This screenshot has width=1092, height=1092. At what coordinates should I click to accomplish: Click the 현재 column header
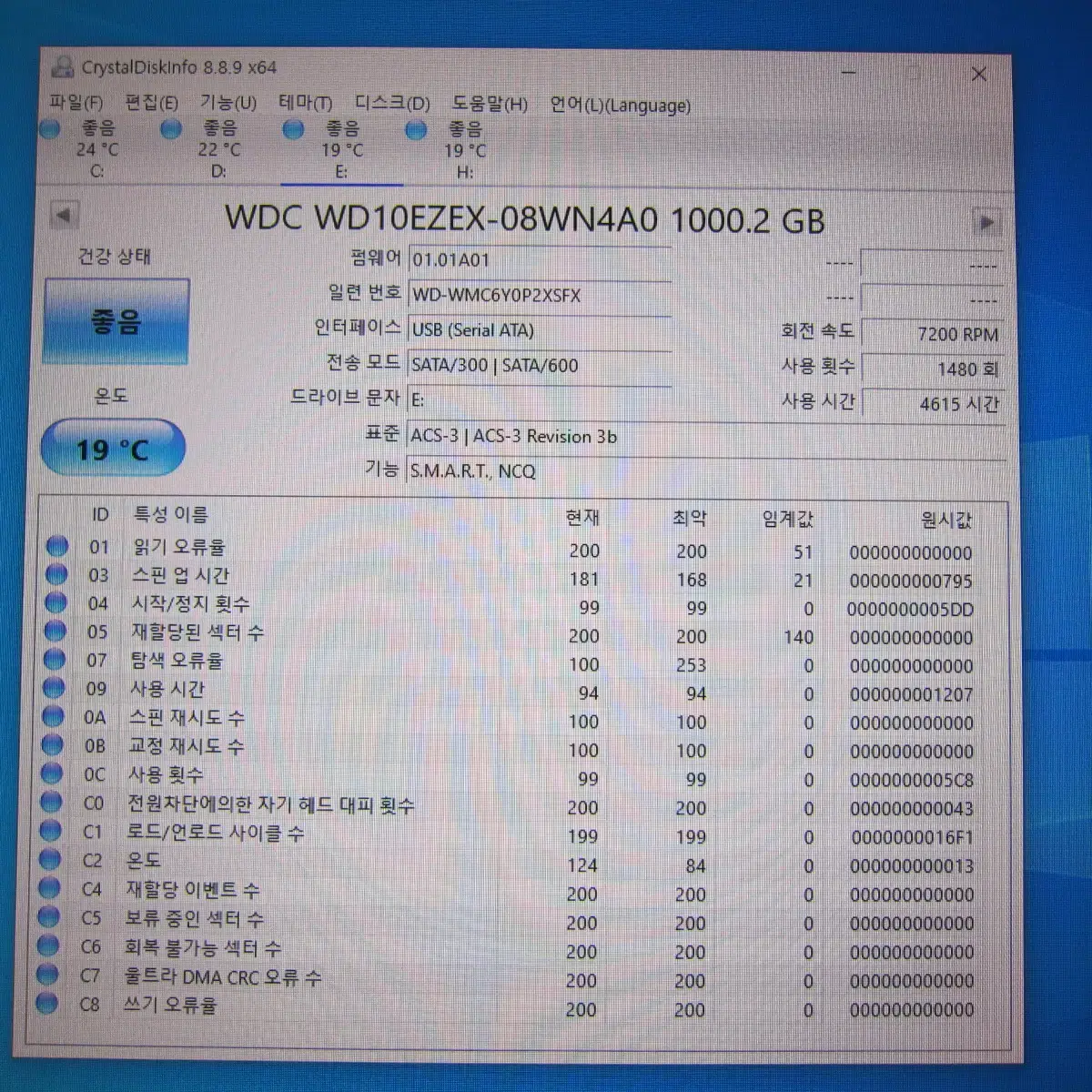tap(582, 518)
